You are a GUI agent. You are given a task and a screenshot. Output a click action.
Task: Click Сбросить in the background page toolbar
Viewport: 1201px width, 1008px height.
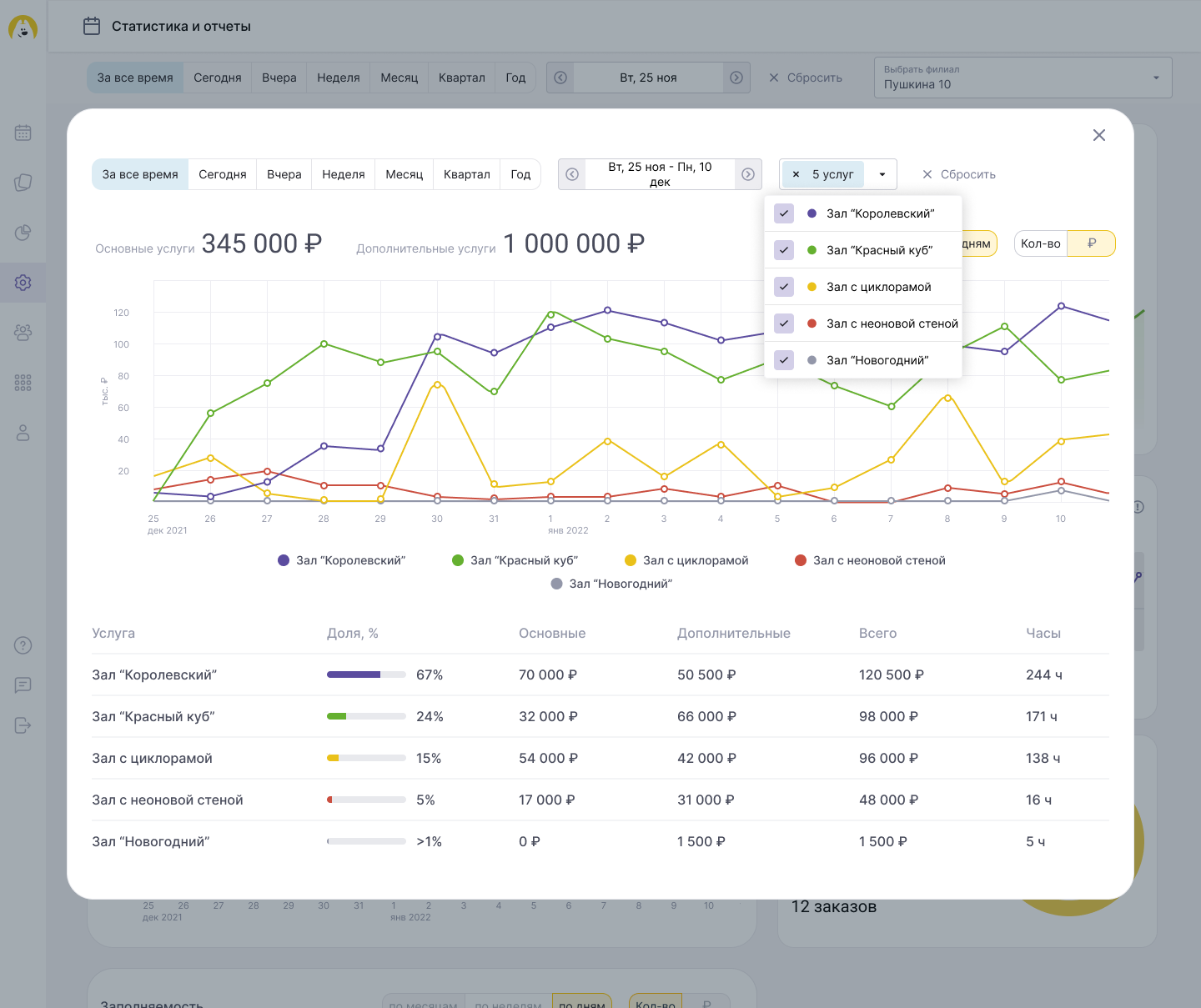coord(806,78)
